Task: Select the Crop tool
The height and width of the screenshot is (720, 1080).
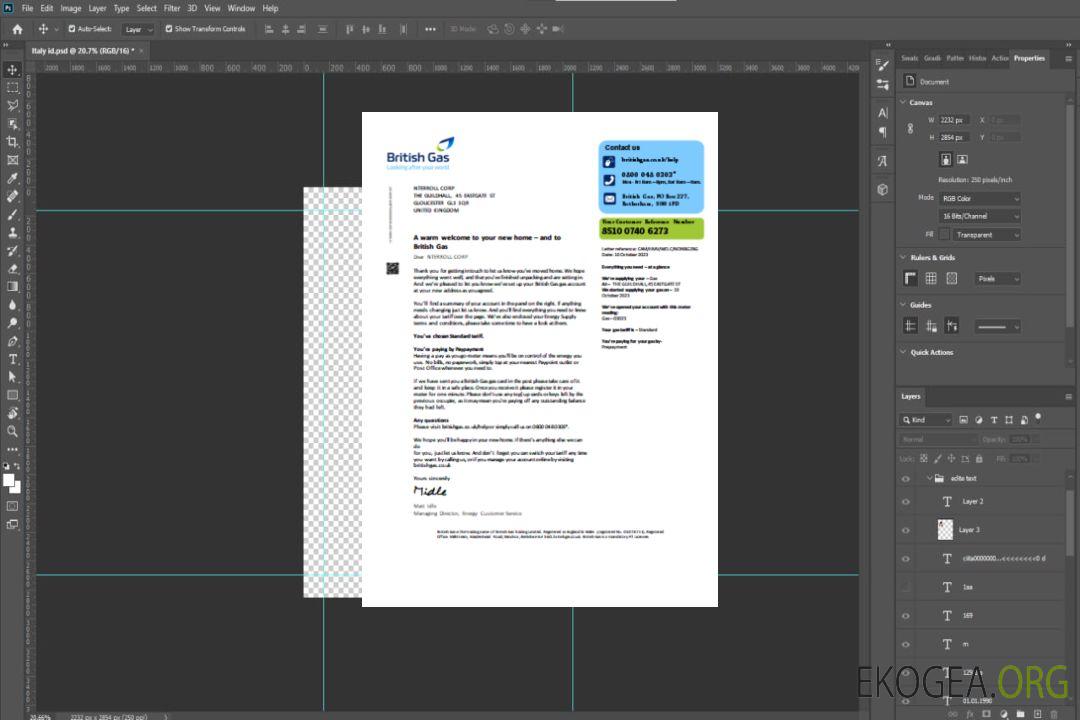Action: click(13, 141)
